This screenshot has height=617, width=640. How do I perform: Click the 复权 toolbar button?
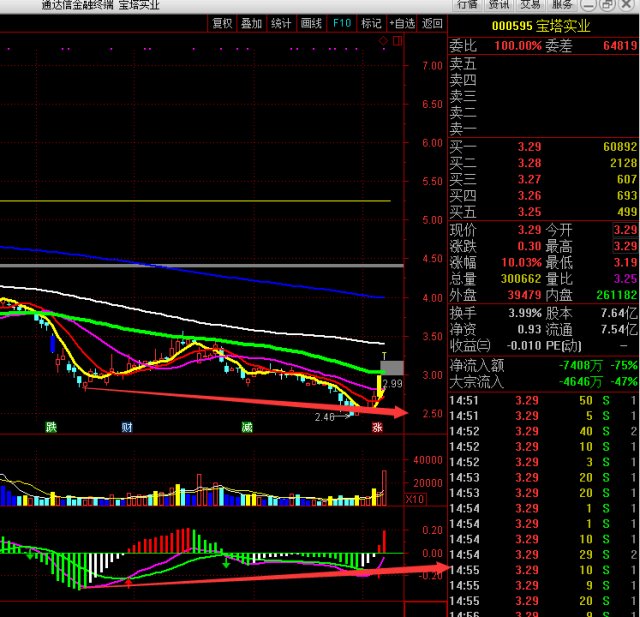click(222, 23)
